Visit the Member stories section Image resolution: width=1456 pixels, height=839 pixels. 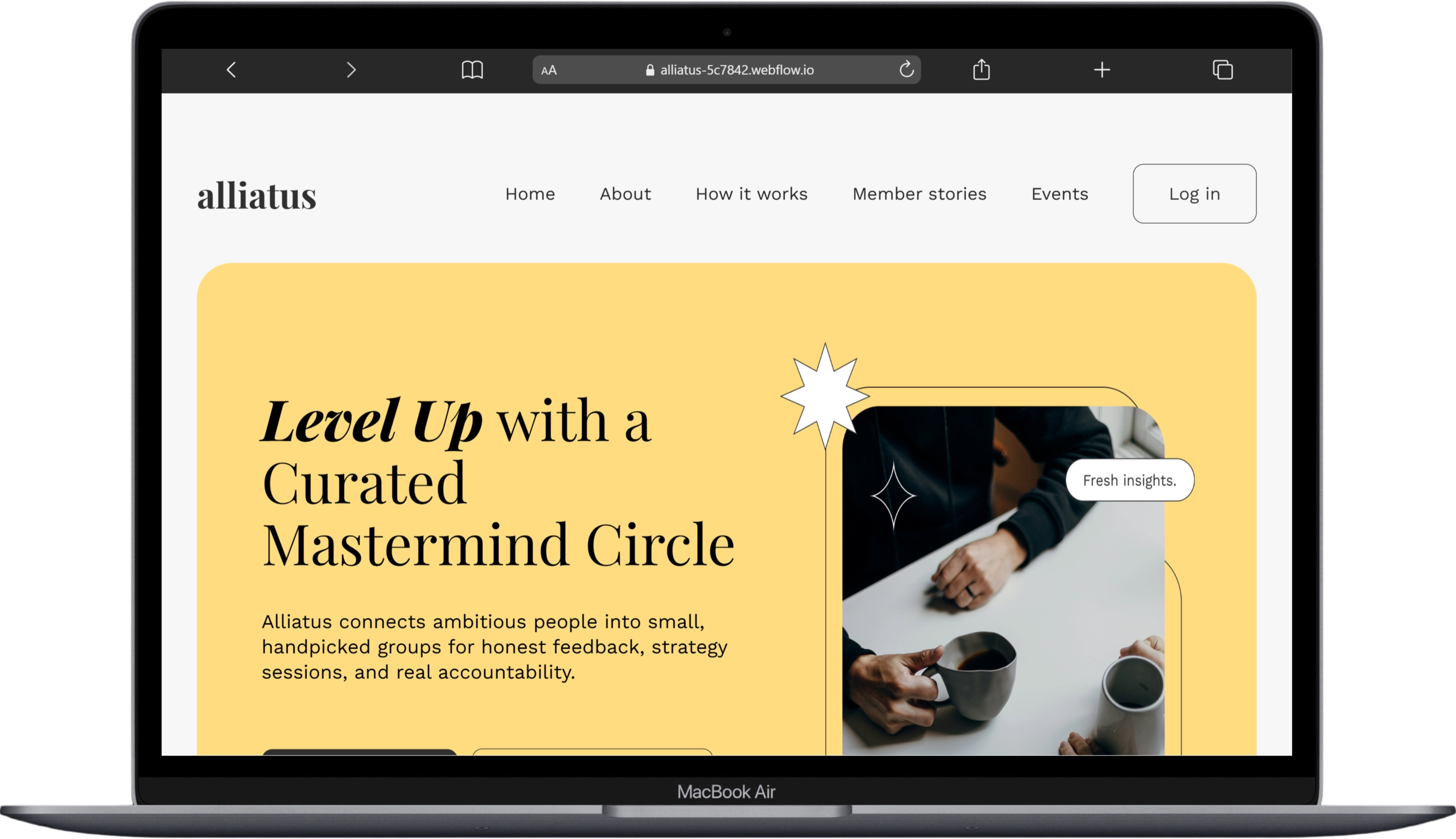919,194
